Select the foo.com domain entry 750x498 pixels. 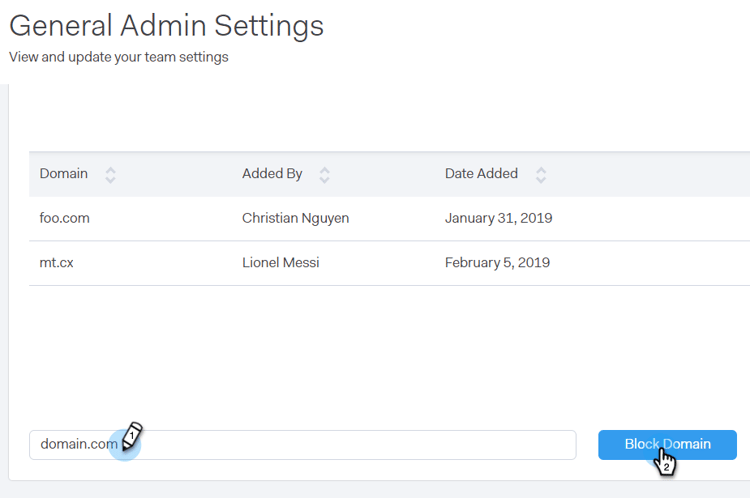tap(65, 218)
